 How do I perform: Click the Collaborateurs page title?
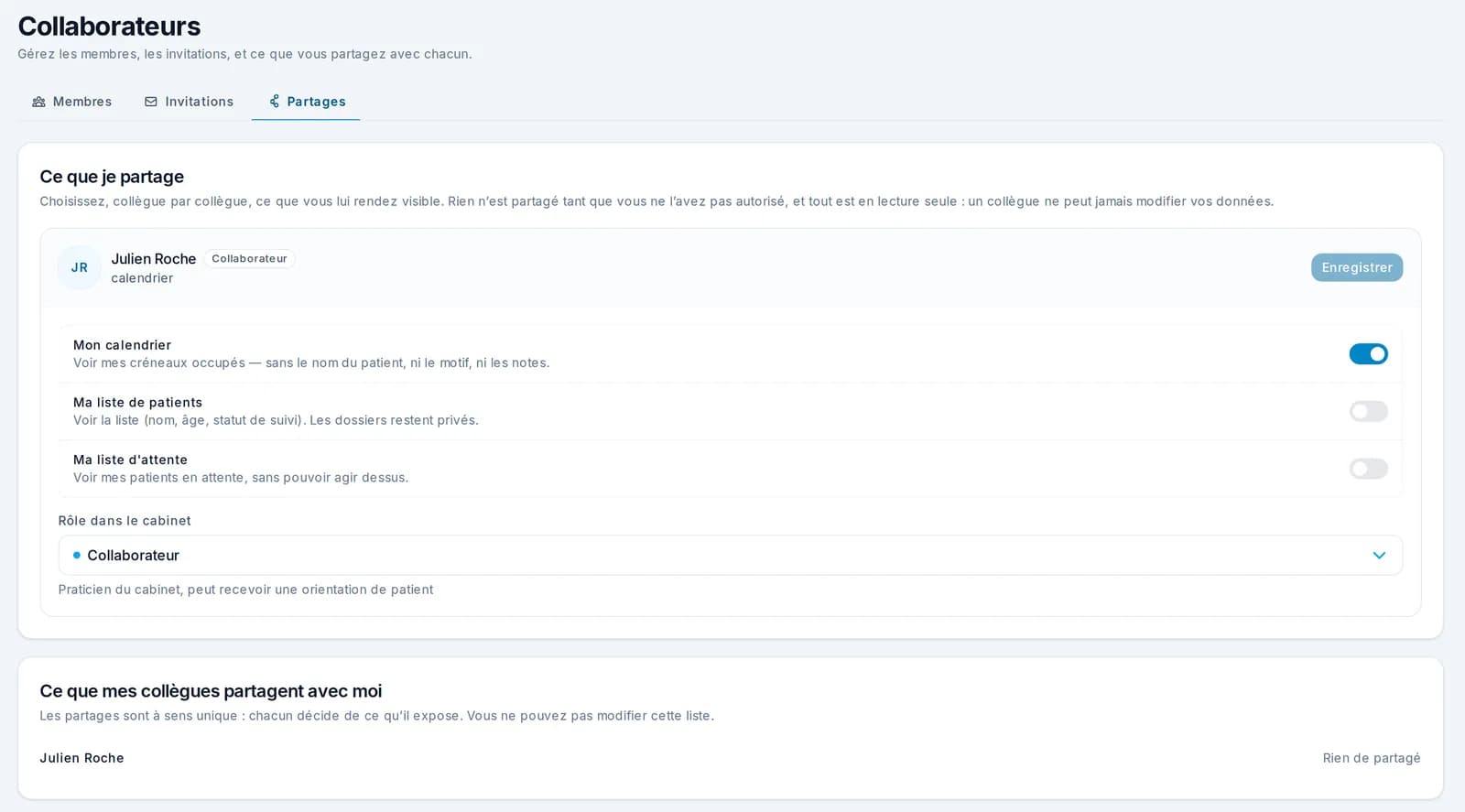(109, 26)
